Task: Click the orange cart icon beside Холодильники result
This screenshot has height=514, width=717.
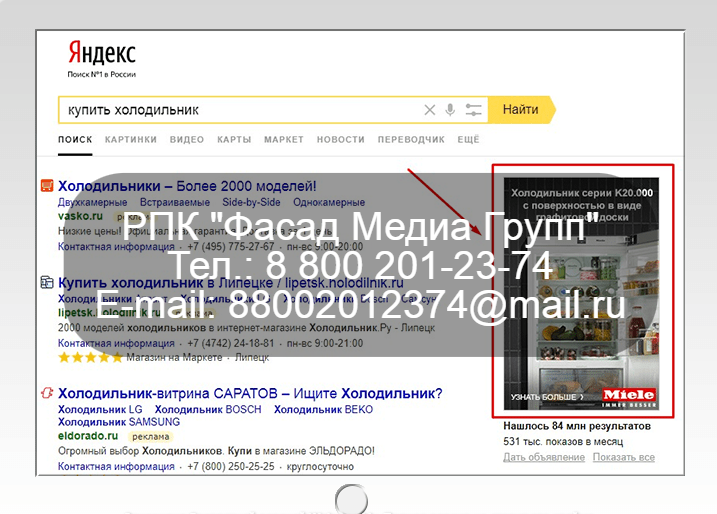Action: tap(46, 186)
